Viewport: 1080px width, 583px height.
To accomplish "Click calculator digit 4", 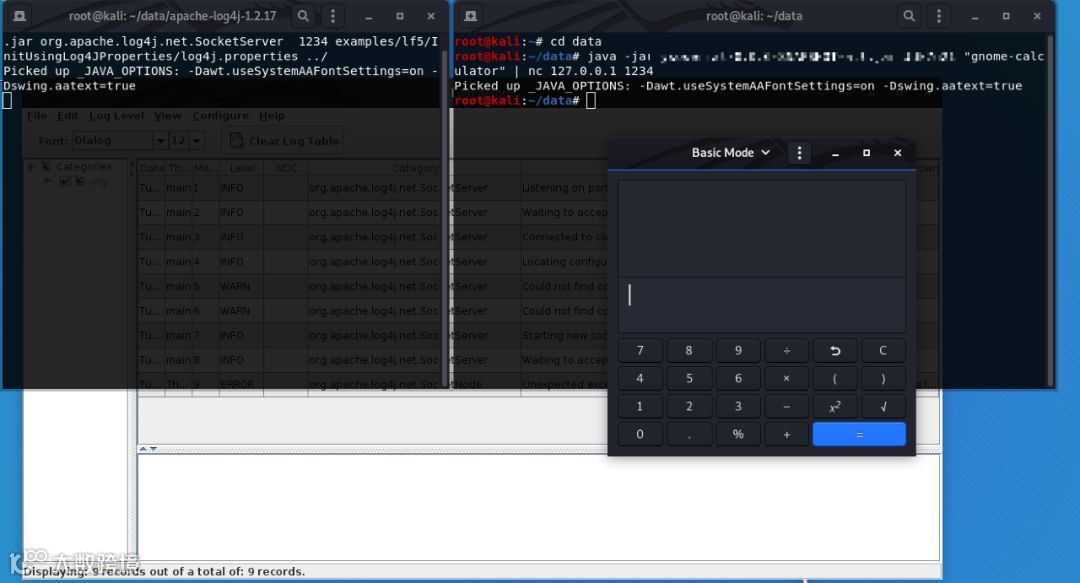I will pos(640,378).
